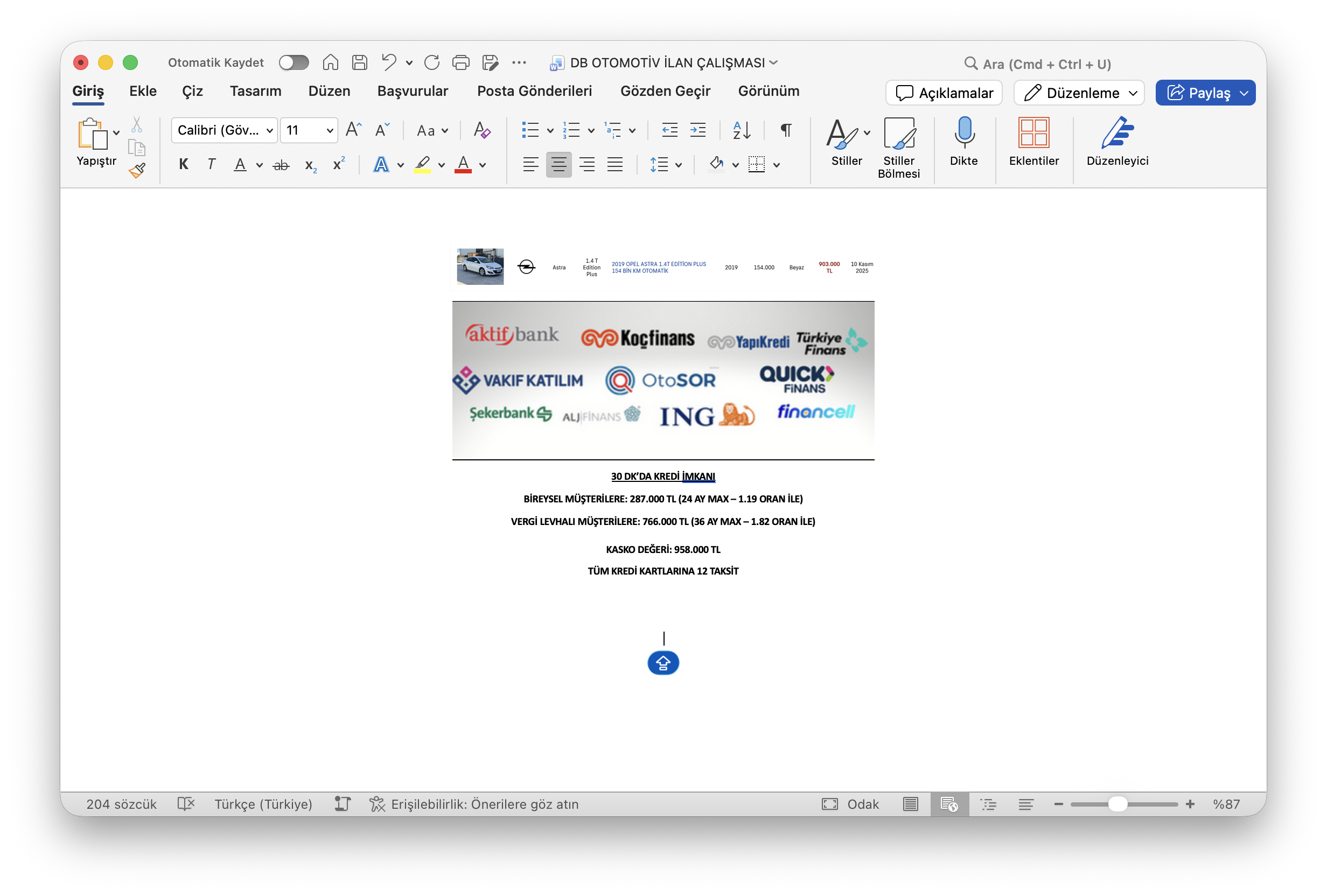1327x896 pixels.
Task: Justify the paragraph text
Action: [615, 164]
